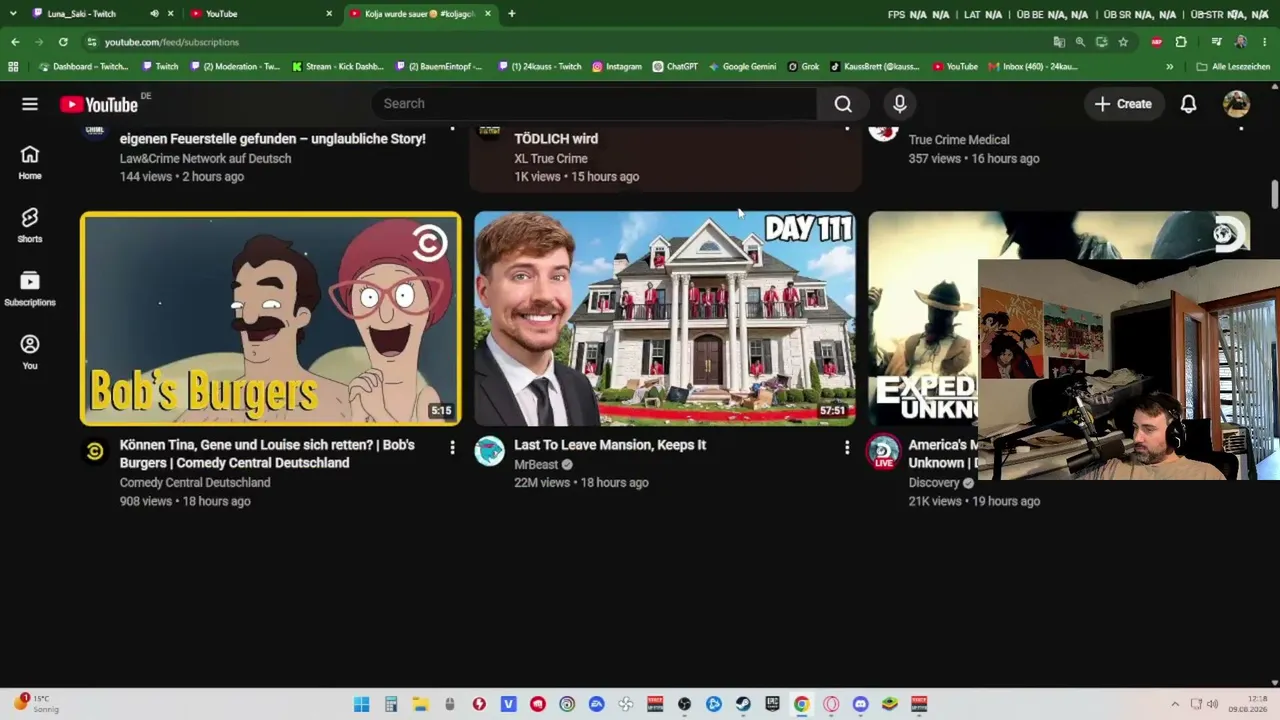The width and height of the screenshot is (1280, 720).
Task: Open the Google Gemini bookmark
Action: pos(743,67)
